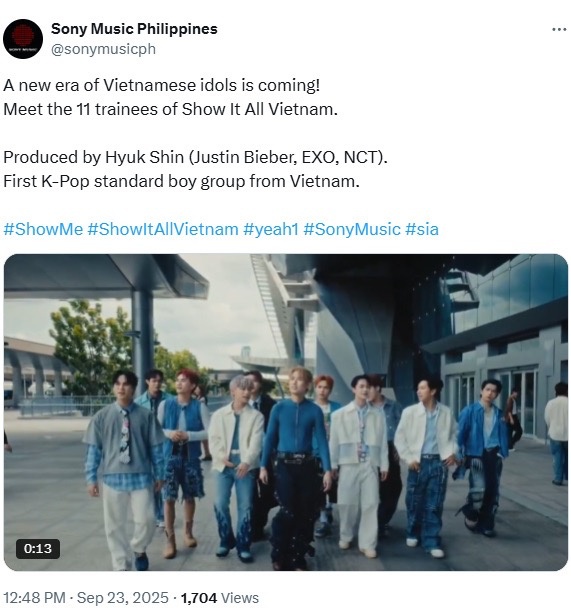This screenshot has width=571, height=614.
Task: Play the embedded trainee video
Action: [x=286, y=412]
